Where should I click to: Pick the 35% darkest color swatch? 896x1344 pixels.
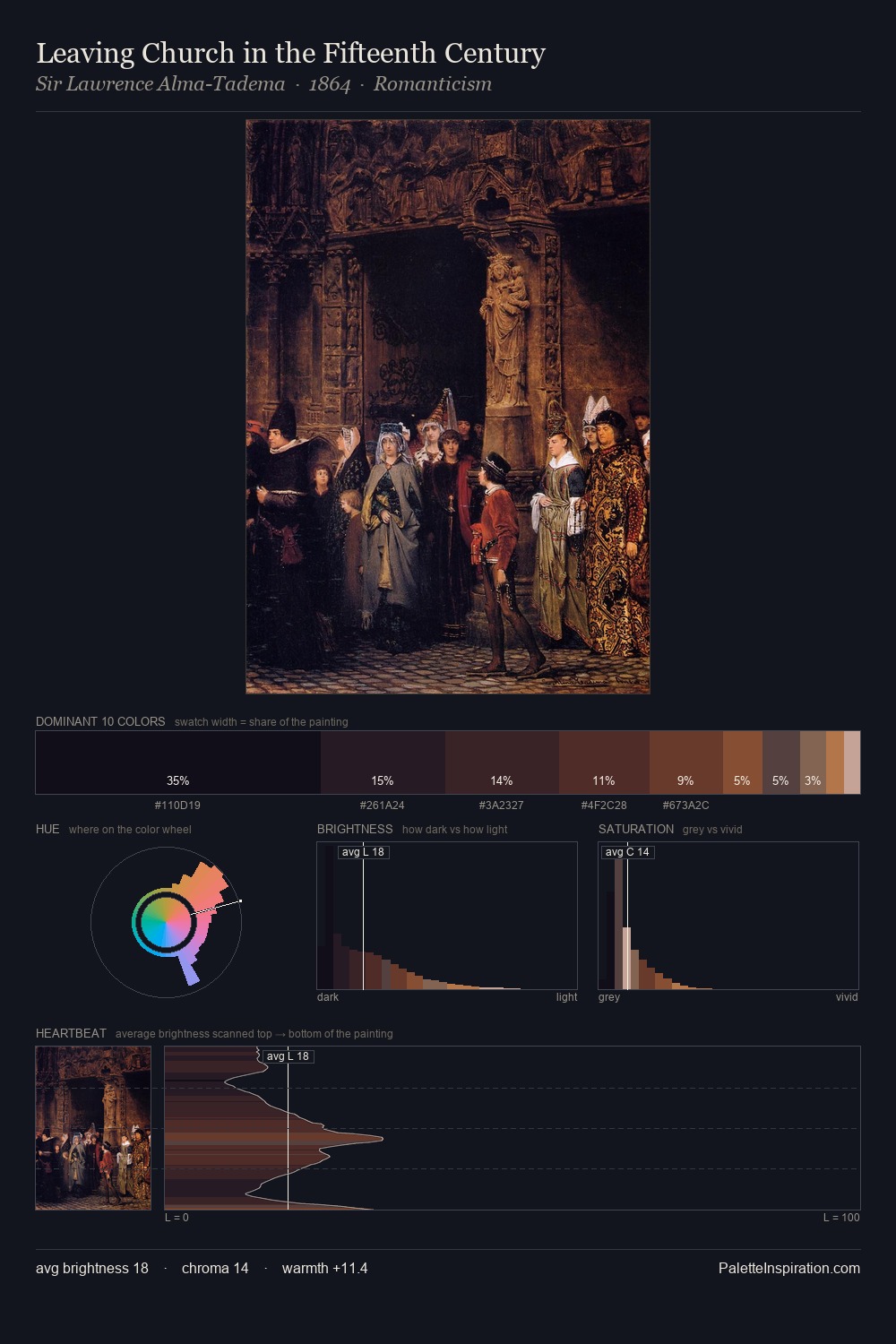click(178, 762)
